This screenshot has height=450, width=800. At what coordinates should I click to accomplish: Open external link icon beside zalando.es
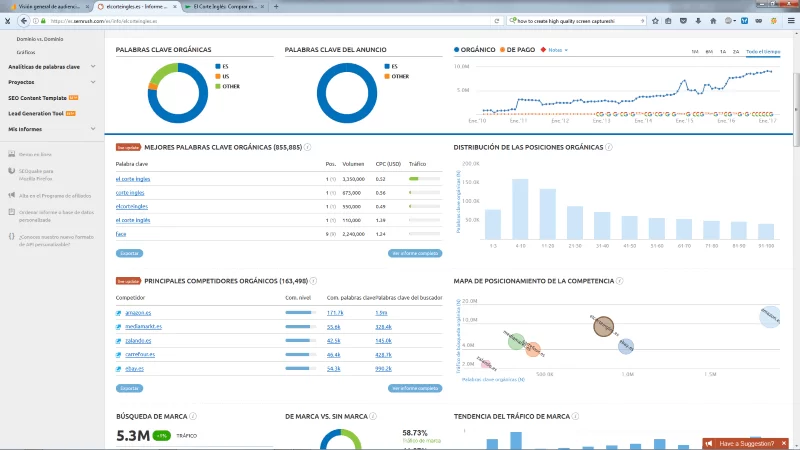pyautogui.click(x=118, y=340)
